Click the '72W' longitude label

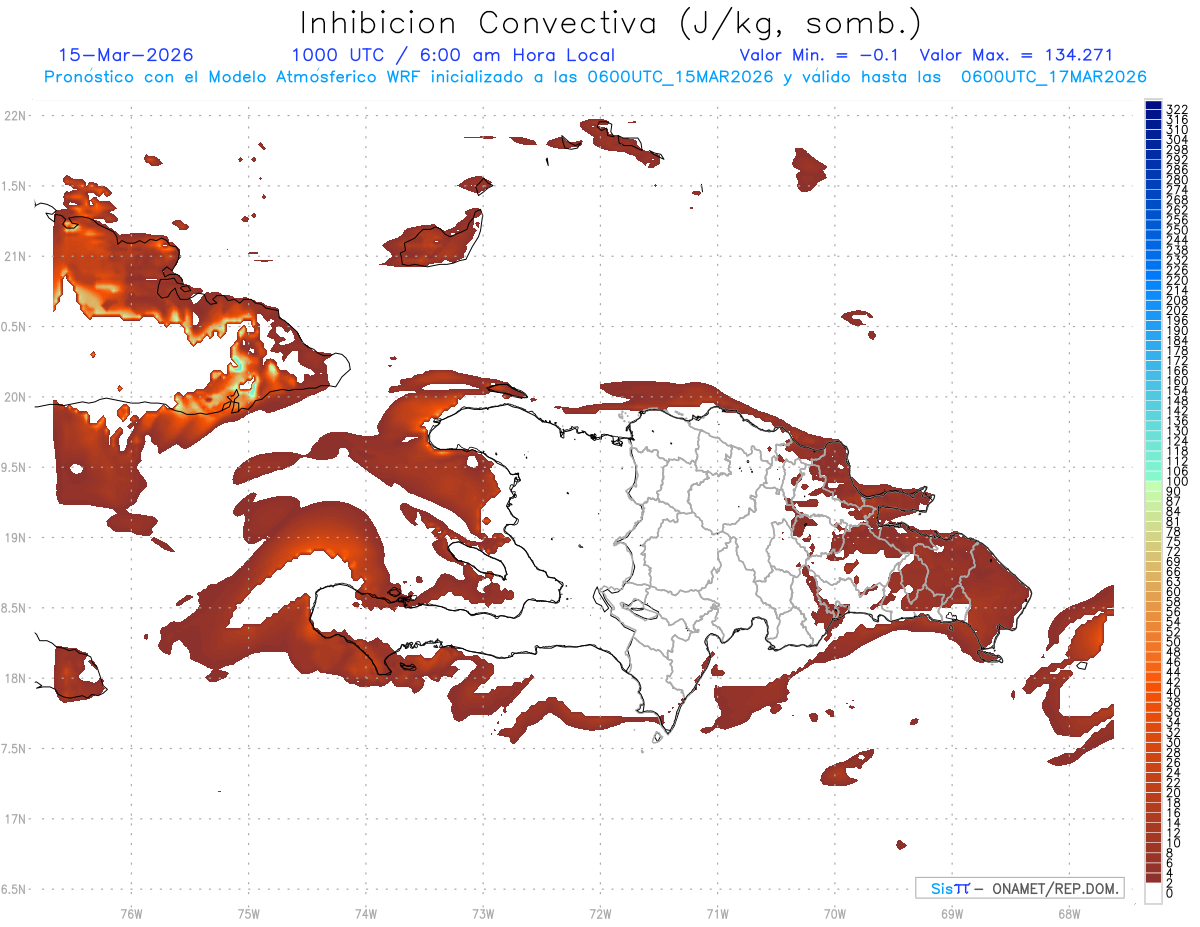tap(600, 913)
